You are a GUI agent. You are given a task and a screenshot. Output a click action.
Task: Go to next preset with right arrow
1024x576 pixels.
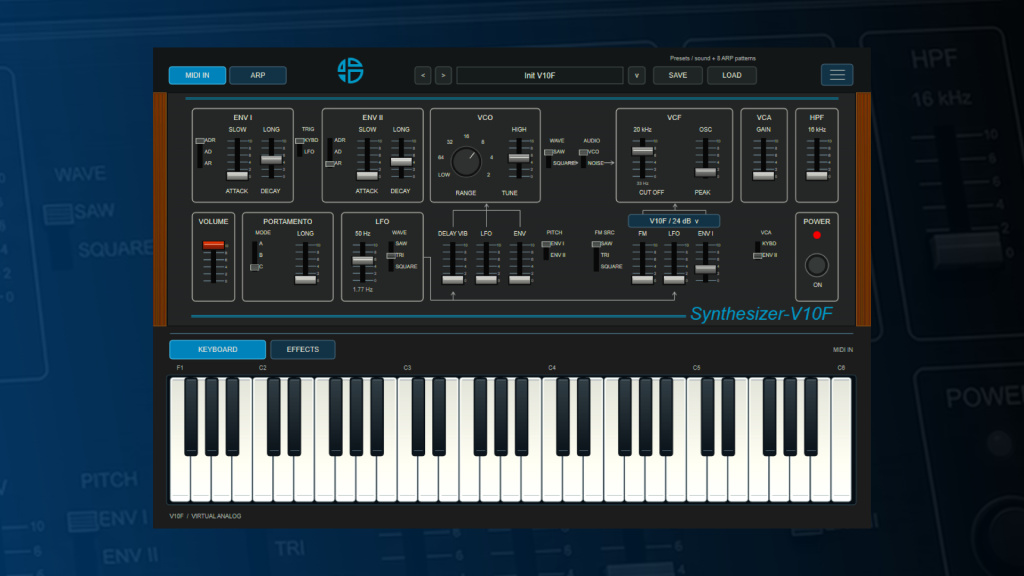(443, 75)
